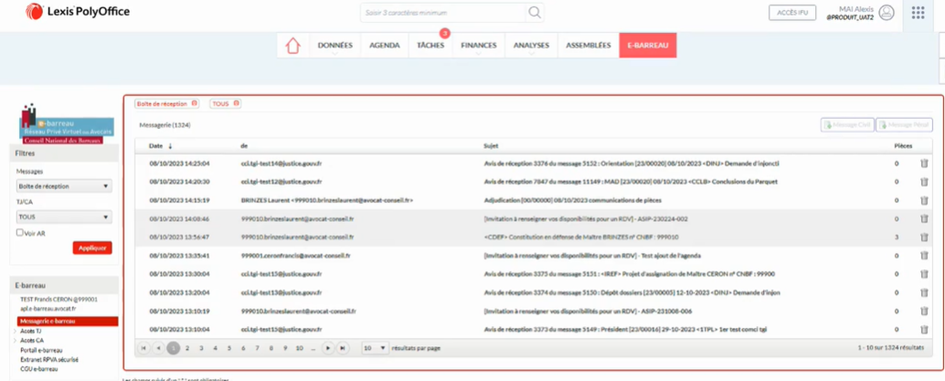Open the FINANCES menu
Viewport: 945px width, 381px height.
pos(479,45)
